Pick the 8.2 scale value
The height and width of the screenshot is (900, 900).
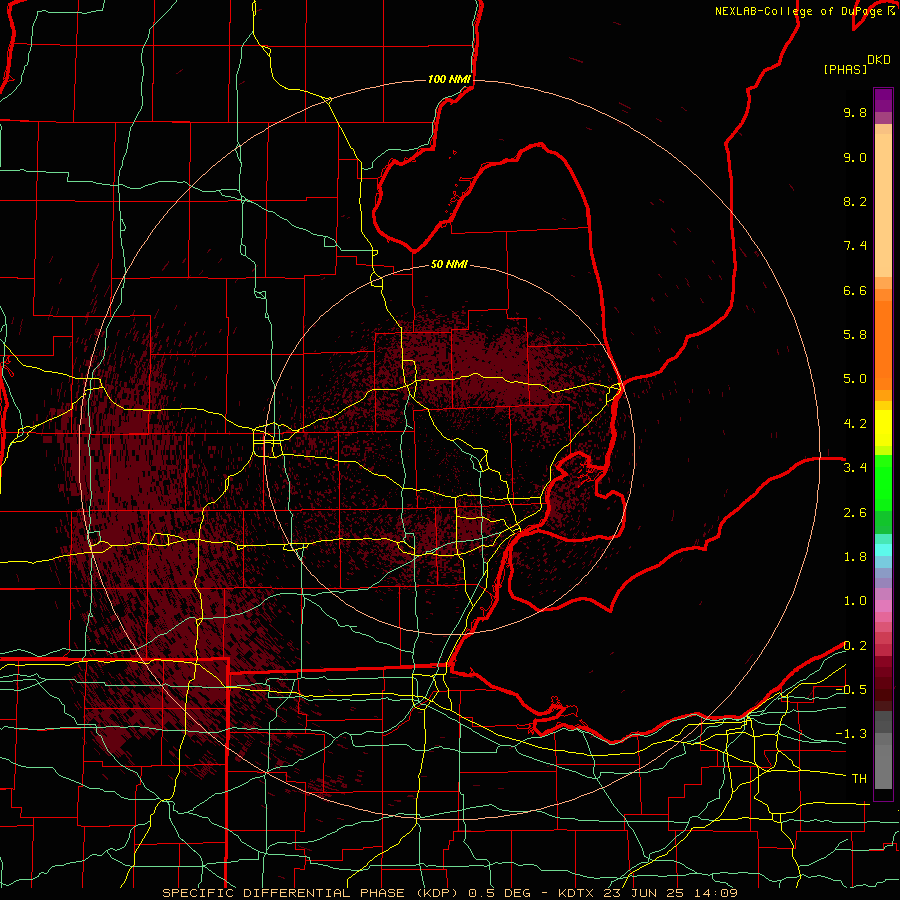coord(855,201)
